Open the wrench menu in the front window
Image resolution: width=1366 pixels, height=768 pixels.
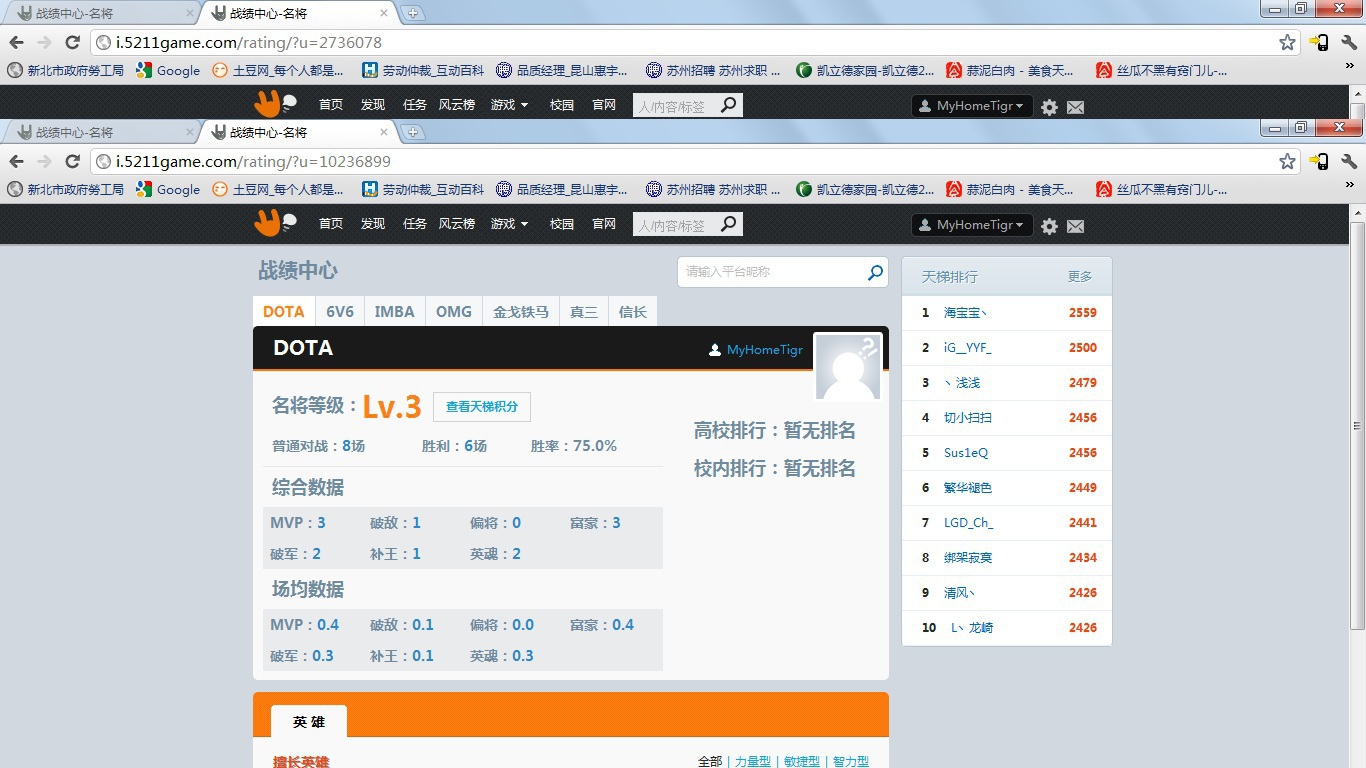tap(1348, 161)
